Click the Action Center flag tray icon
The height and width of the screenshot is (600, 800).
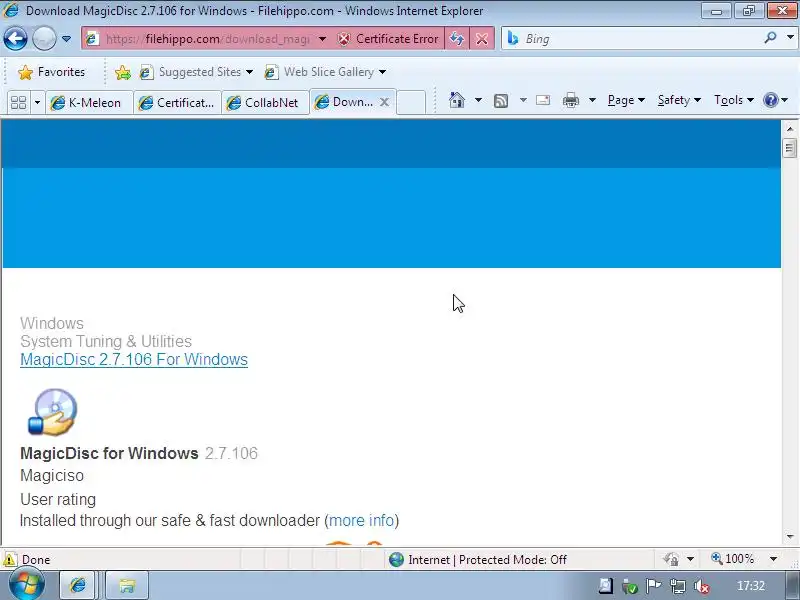tap(654, 586)
